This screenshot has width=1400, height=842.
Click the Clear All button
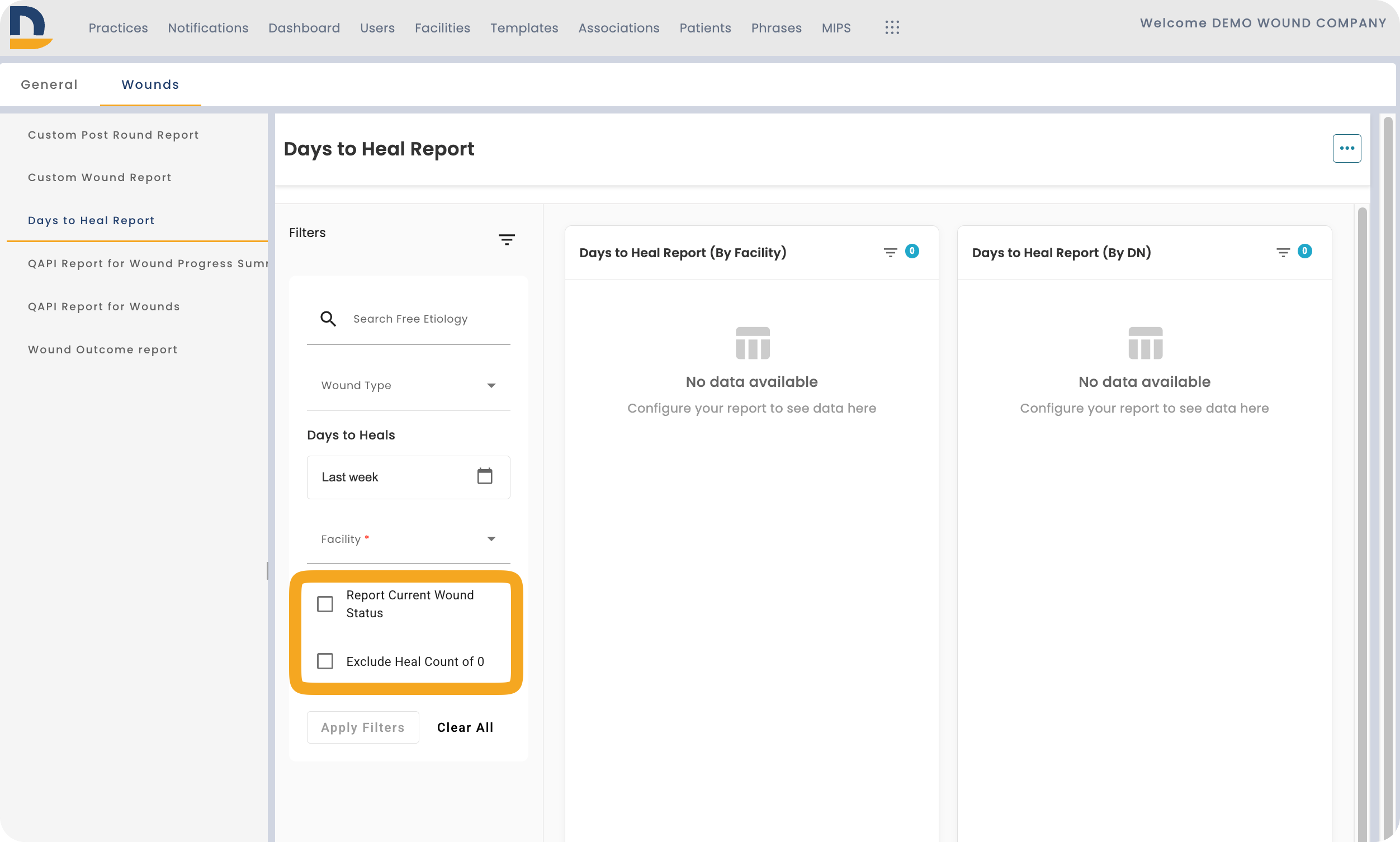[465, 727]
